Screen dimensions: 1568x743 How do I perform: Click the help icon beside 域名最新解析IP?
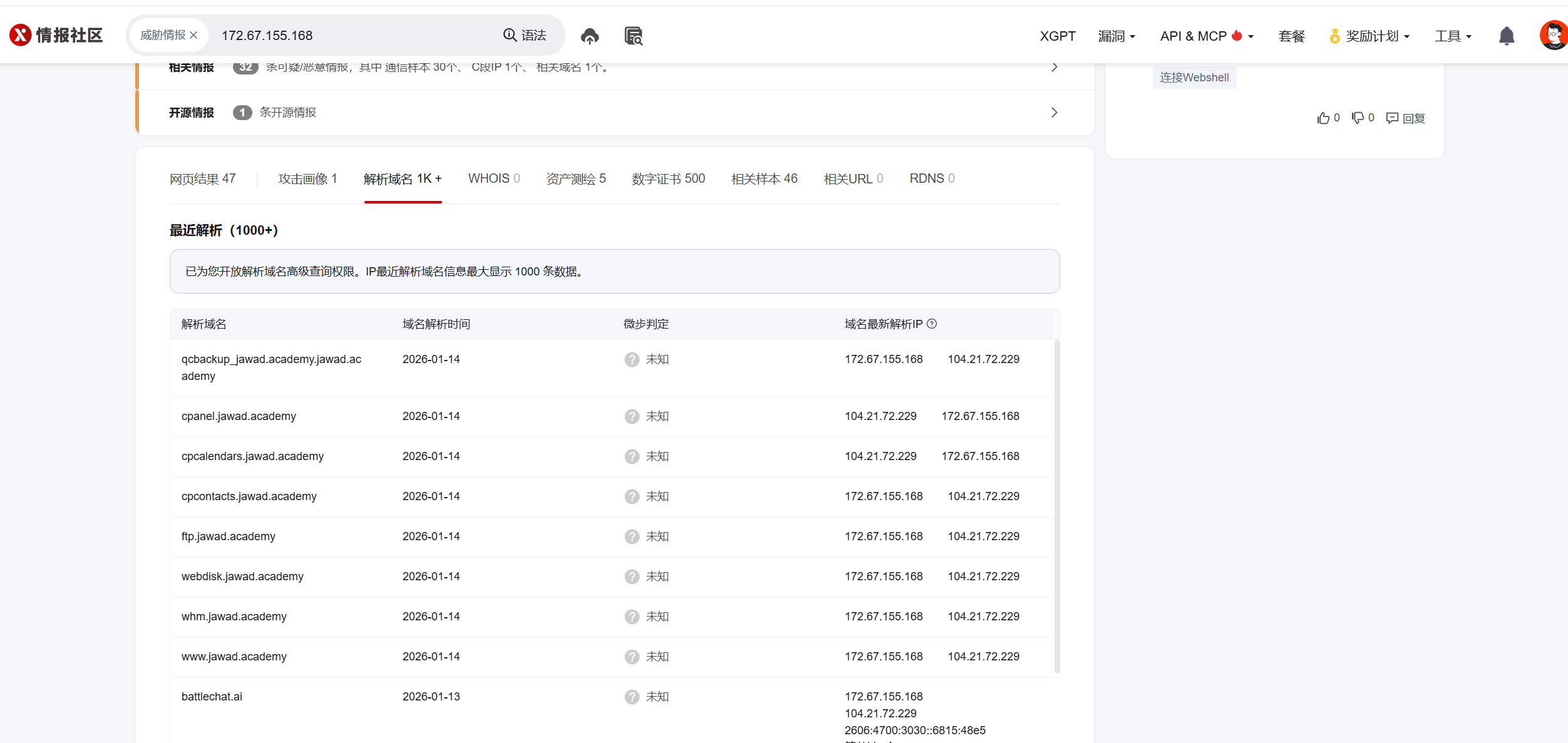coord(932,324)
